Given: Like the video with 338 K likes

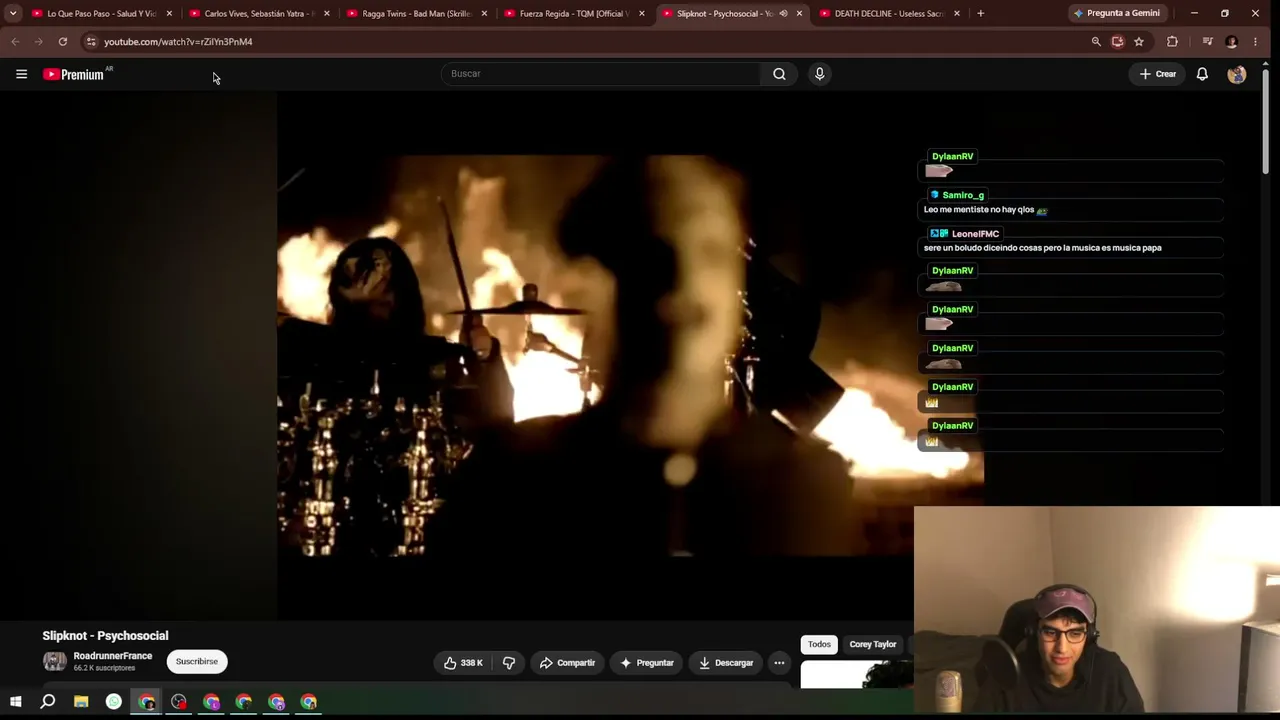Looking at the screenshot, I should (x=464, y=662).
